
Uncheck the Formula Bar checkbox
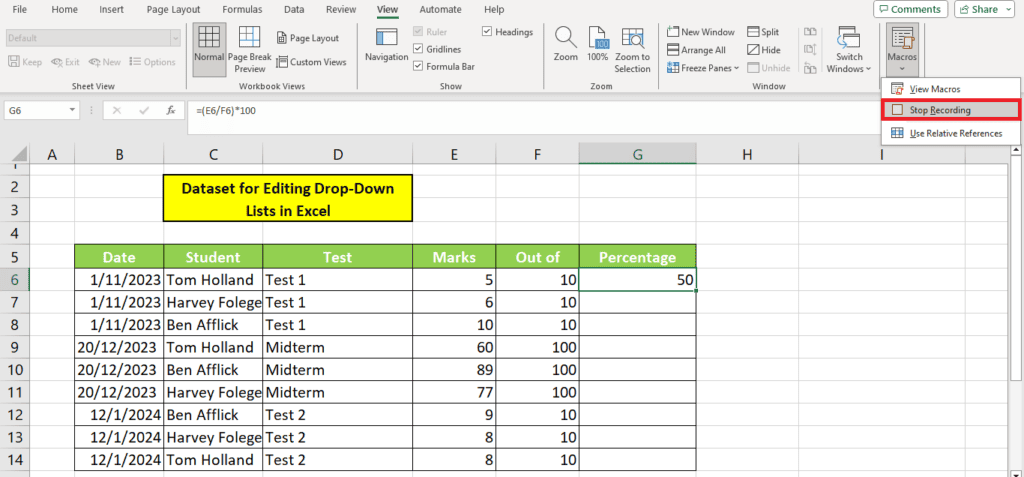coord(419,65)
